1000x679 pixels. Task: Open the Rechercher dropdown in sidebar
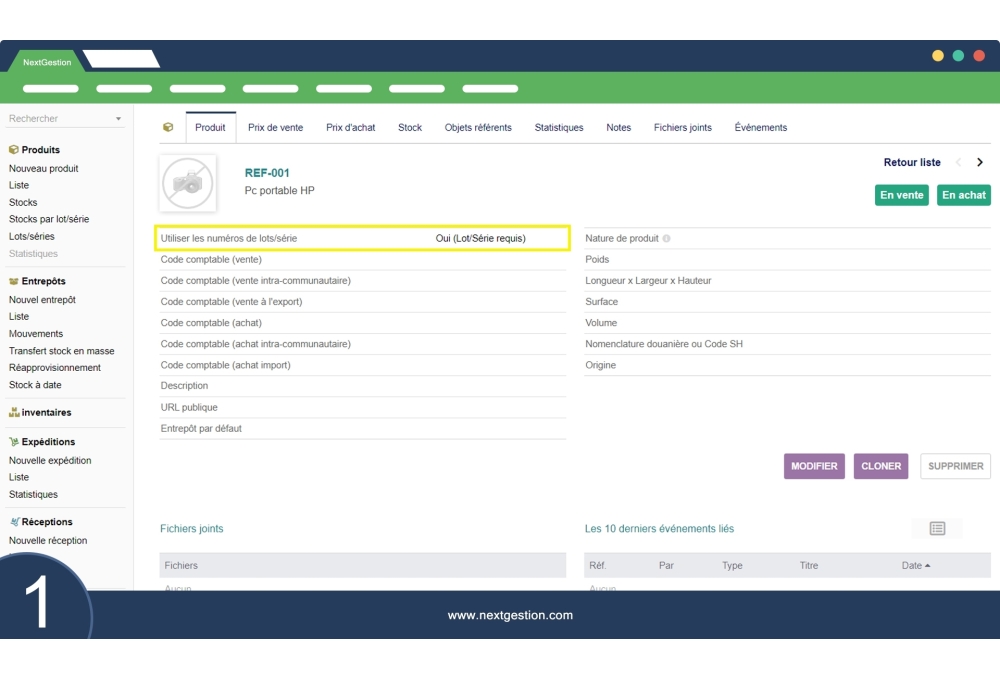click(x=118, y=119)
